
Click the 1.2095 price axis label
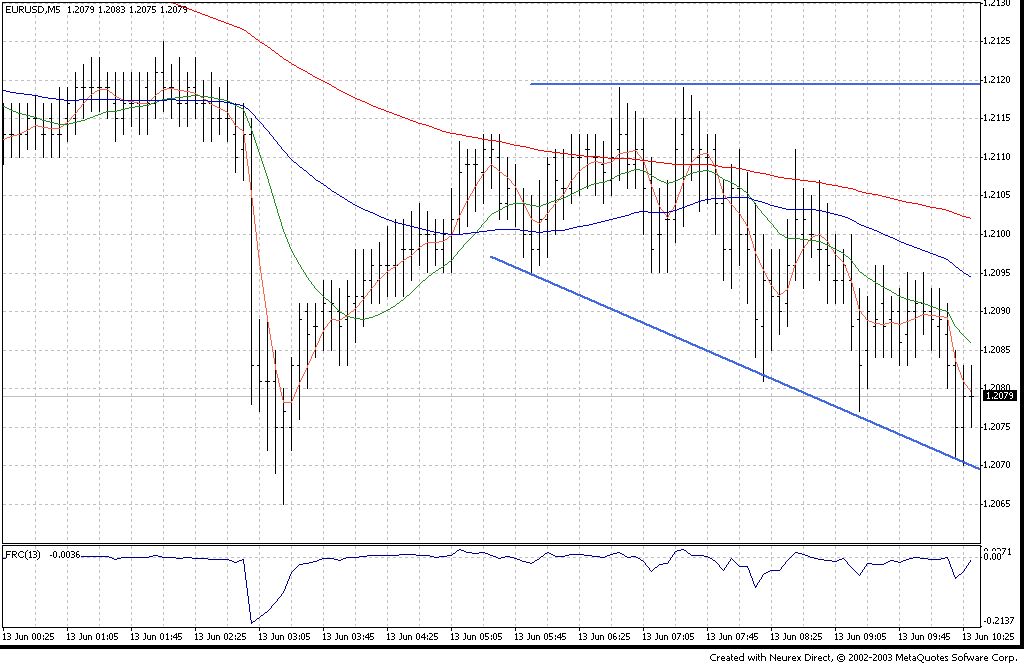998,272
